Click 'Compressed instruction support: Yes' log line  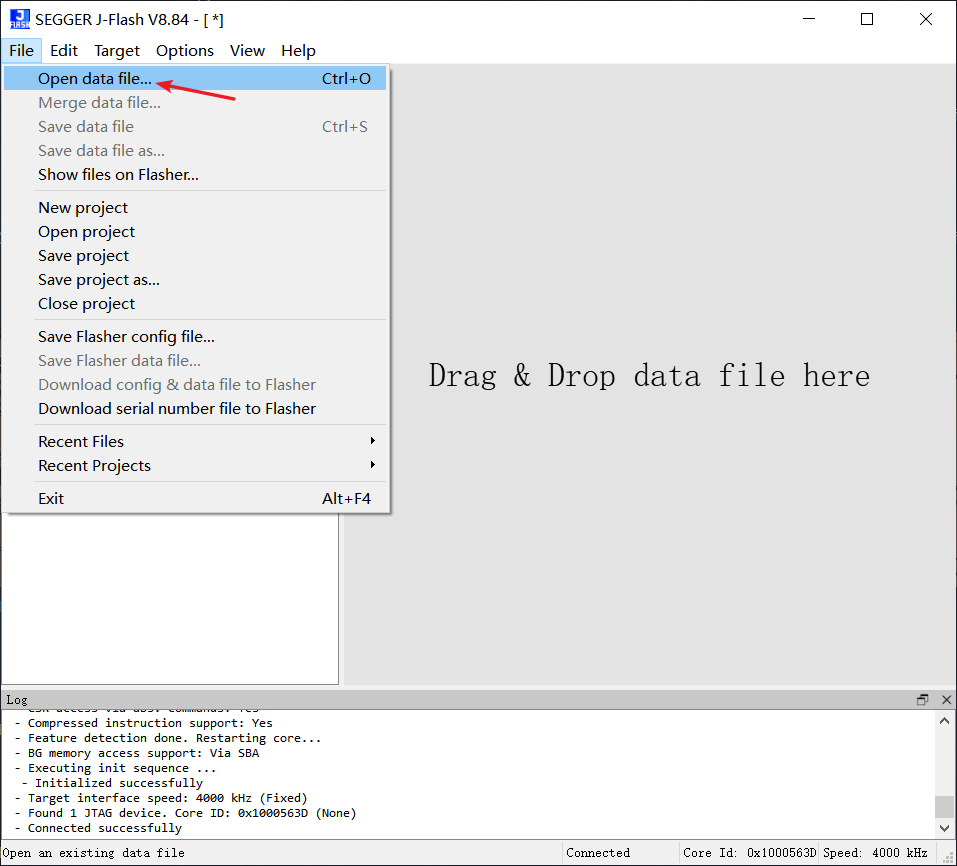[x=143, y=723]
